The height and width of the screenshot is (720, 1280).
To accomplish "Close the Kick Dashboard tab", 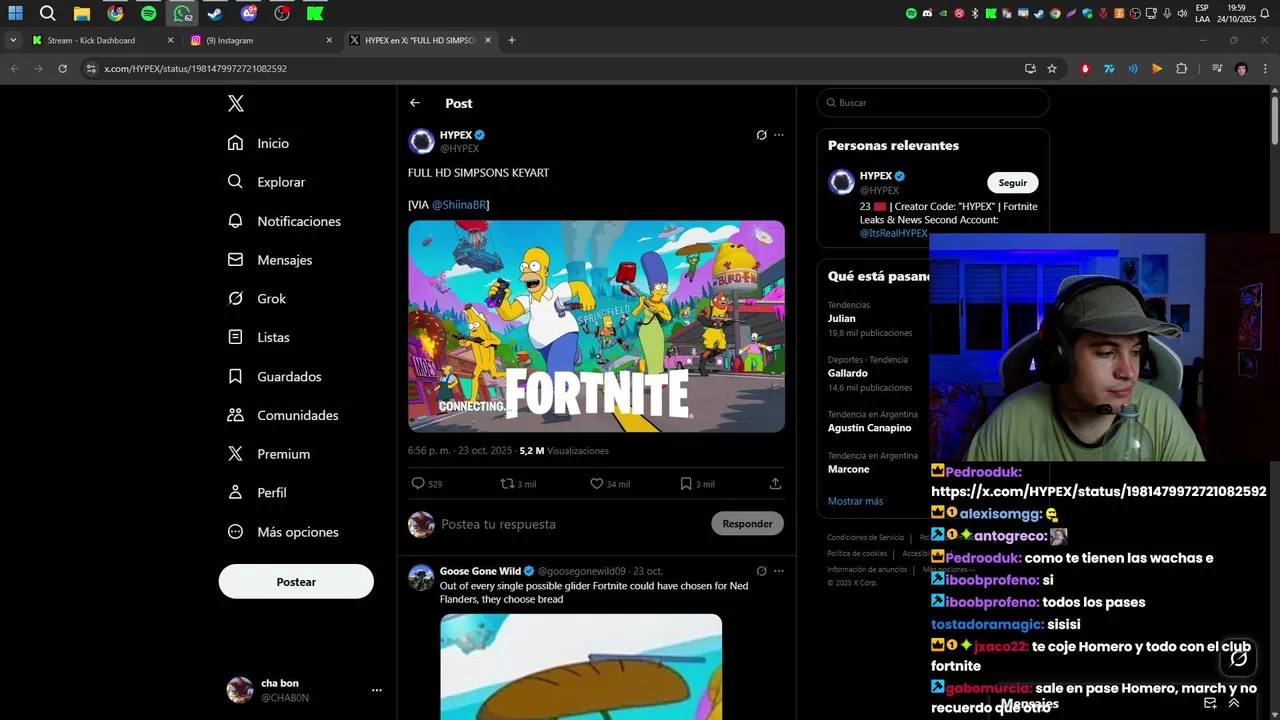I will [170, 41].
